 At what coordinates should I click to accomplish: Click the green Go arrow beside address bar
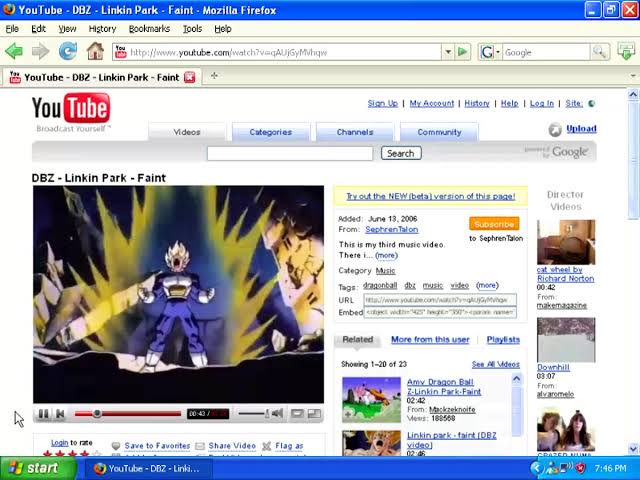462,52
